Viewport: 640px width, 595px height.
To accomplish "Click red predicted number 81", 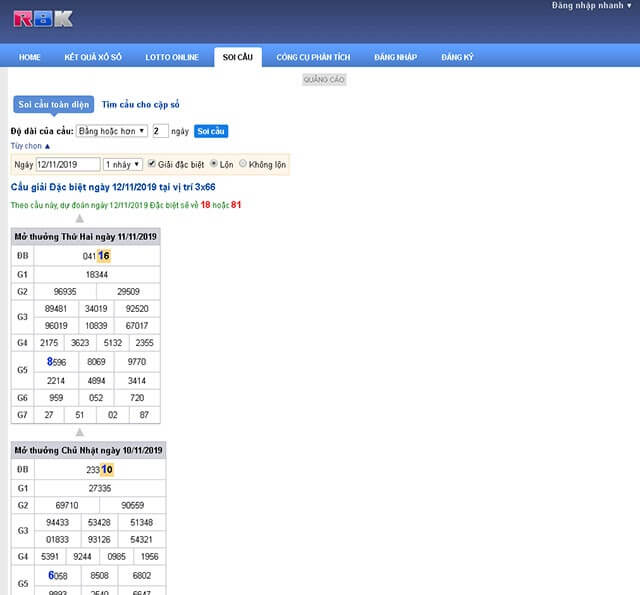I will (236, 205).
